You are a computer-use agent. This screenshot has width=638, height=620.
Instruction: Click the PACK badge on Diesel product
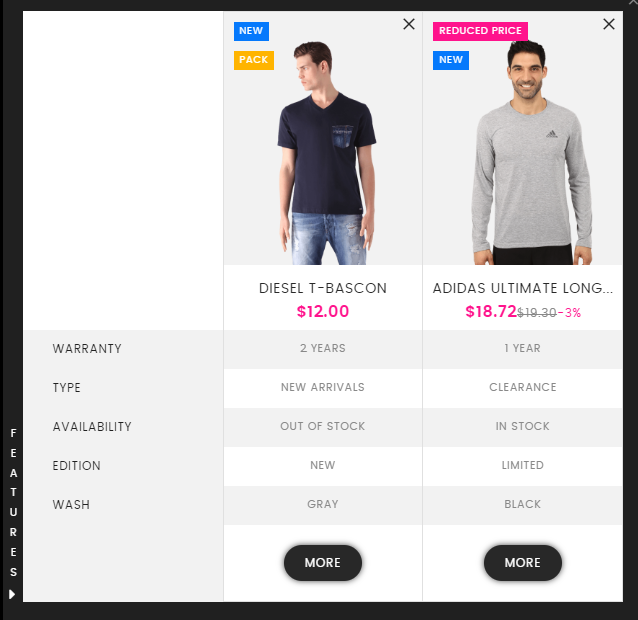point(253,60)
